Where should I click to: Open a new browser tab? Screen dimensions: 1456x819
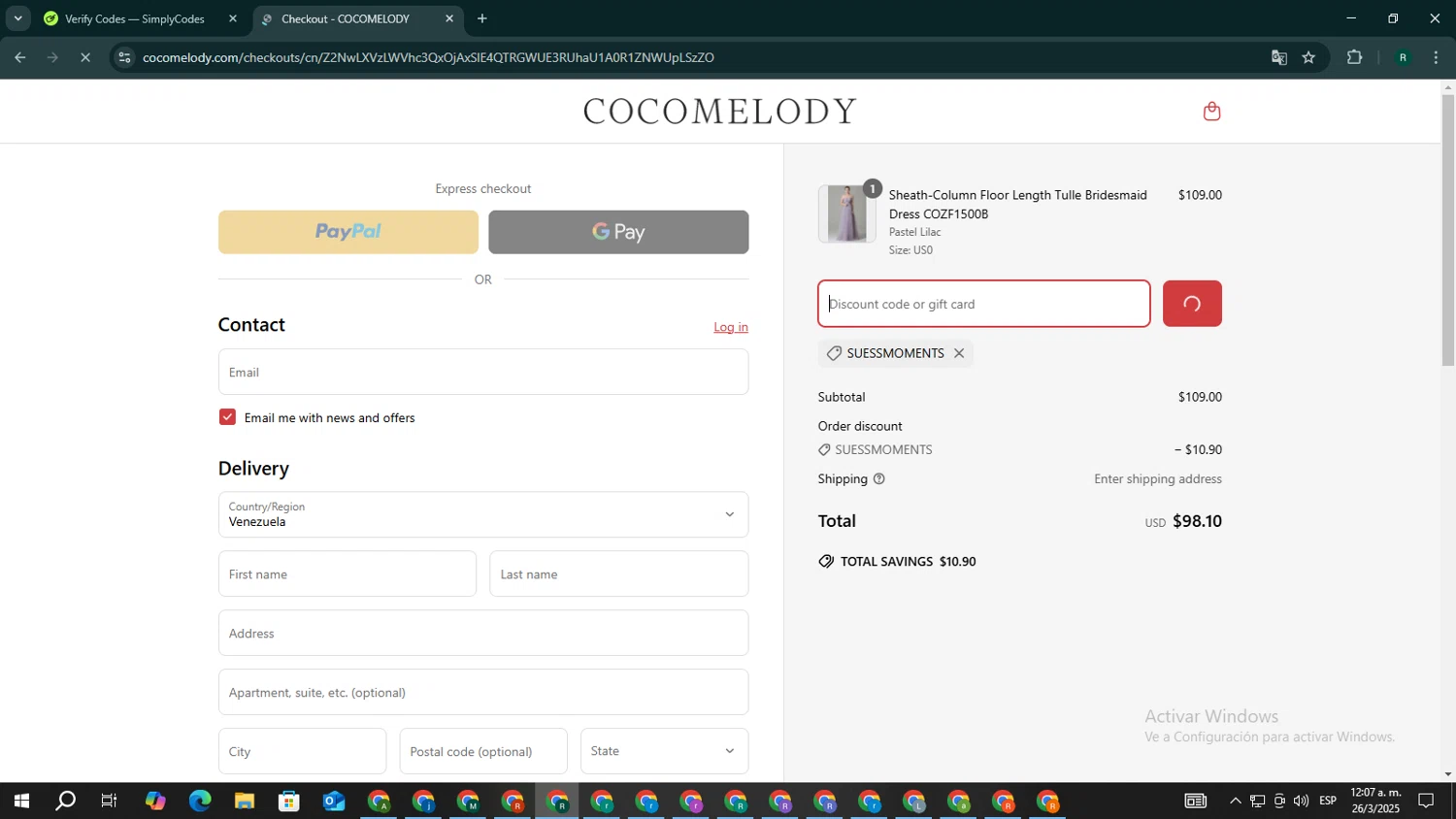click(x=482, y=18)
